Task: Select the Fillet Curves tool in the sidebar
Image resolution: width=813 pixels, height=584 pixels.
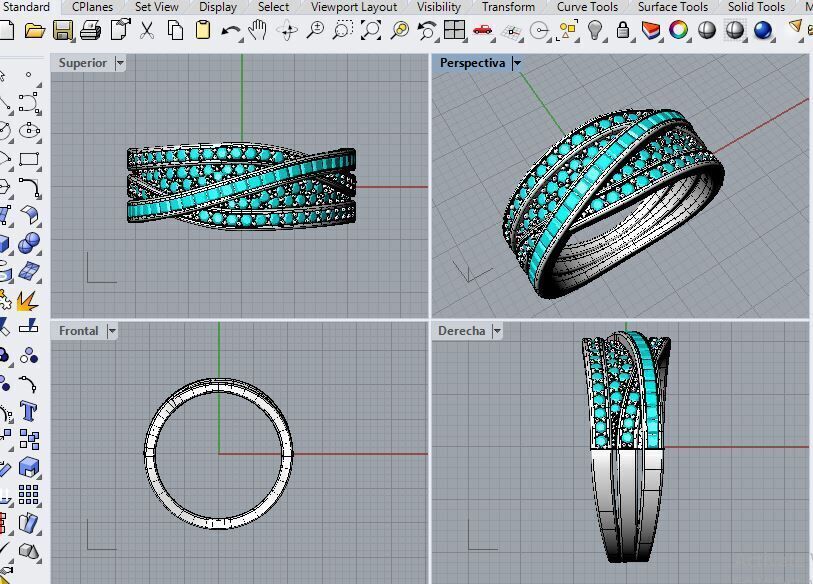Action: coord(29,187)
